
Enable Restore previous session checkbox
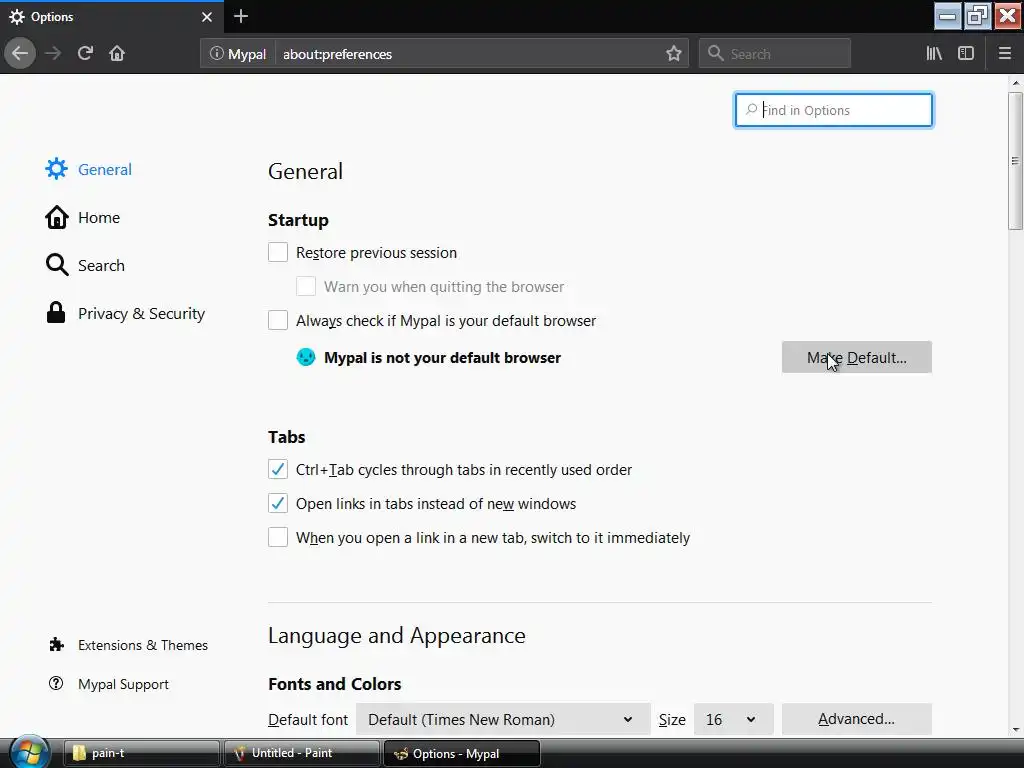click(x=278, y=252)
